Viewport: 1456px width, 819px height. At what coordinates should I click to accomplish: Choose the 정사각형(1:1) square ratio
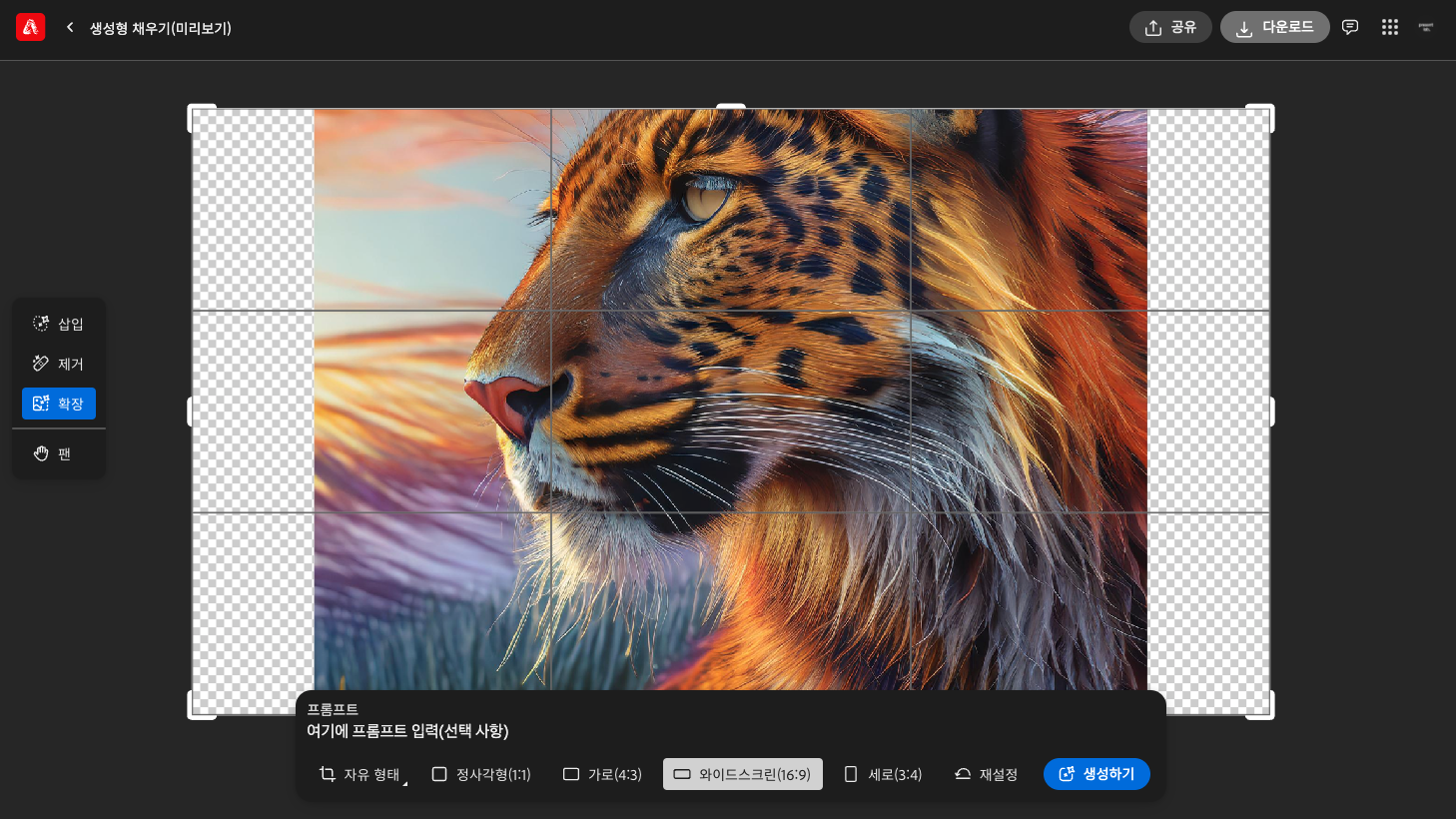pyautogui.click(x=481, y=774)
